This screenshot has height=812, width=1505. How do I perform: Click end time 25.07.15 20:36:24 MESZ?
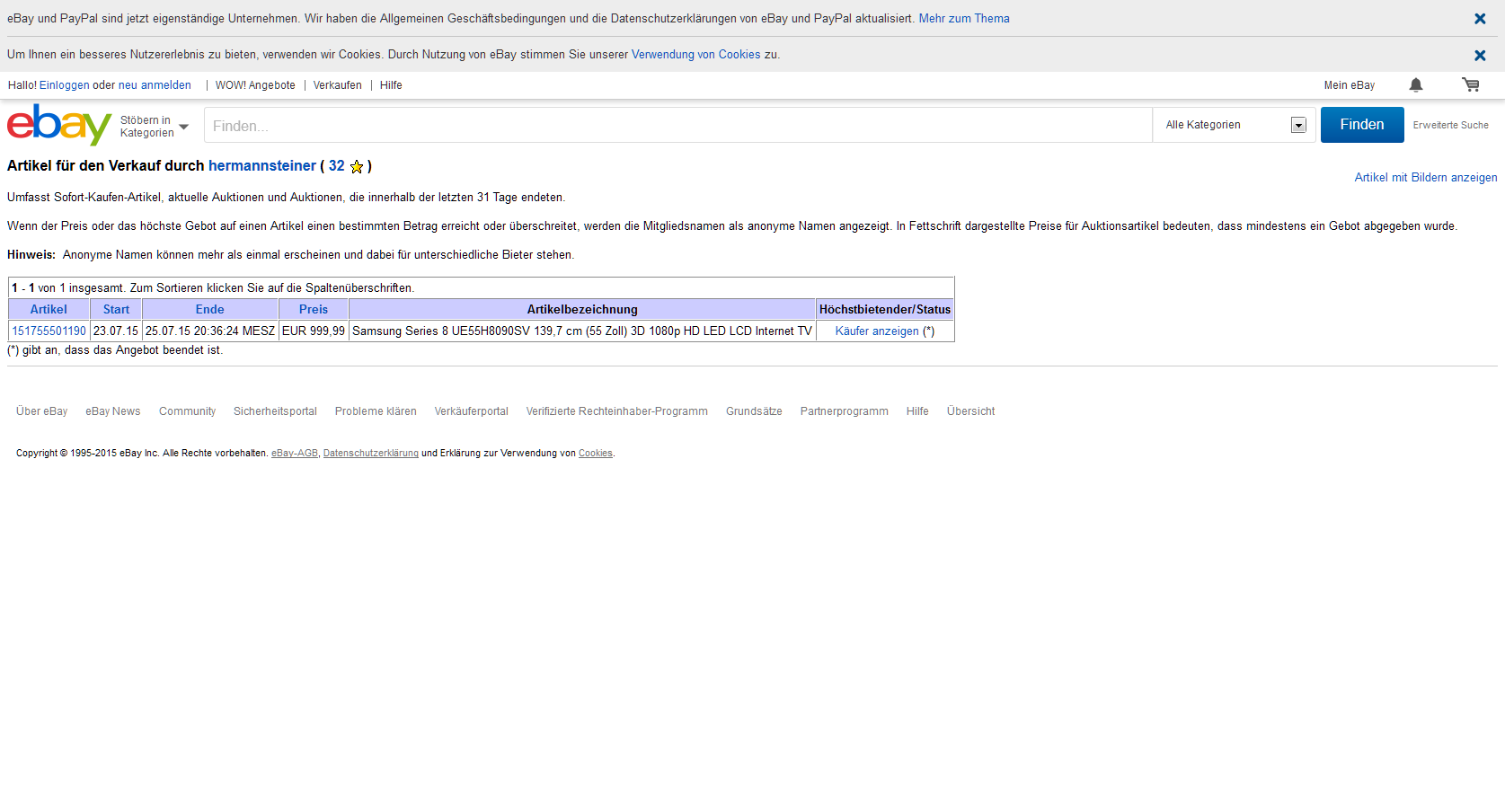[x=210, y=331]
